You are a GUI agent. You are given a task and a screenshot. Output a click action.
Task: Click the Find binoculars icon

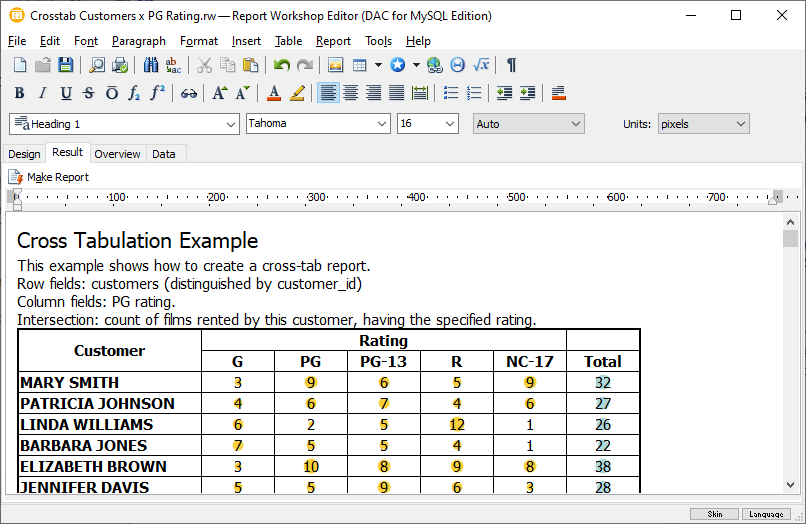(151, 65)
